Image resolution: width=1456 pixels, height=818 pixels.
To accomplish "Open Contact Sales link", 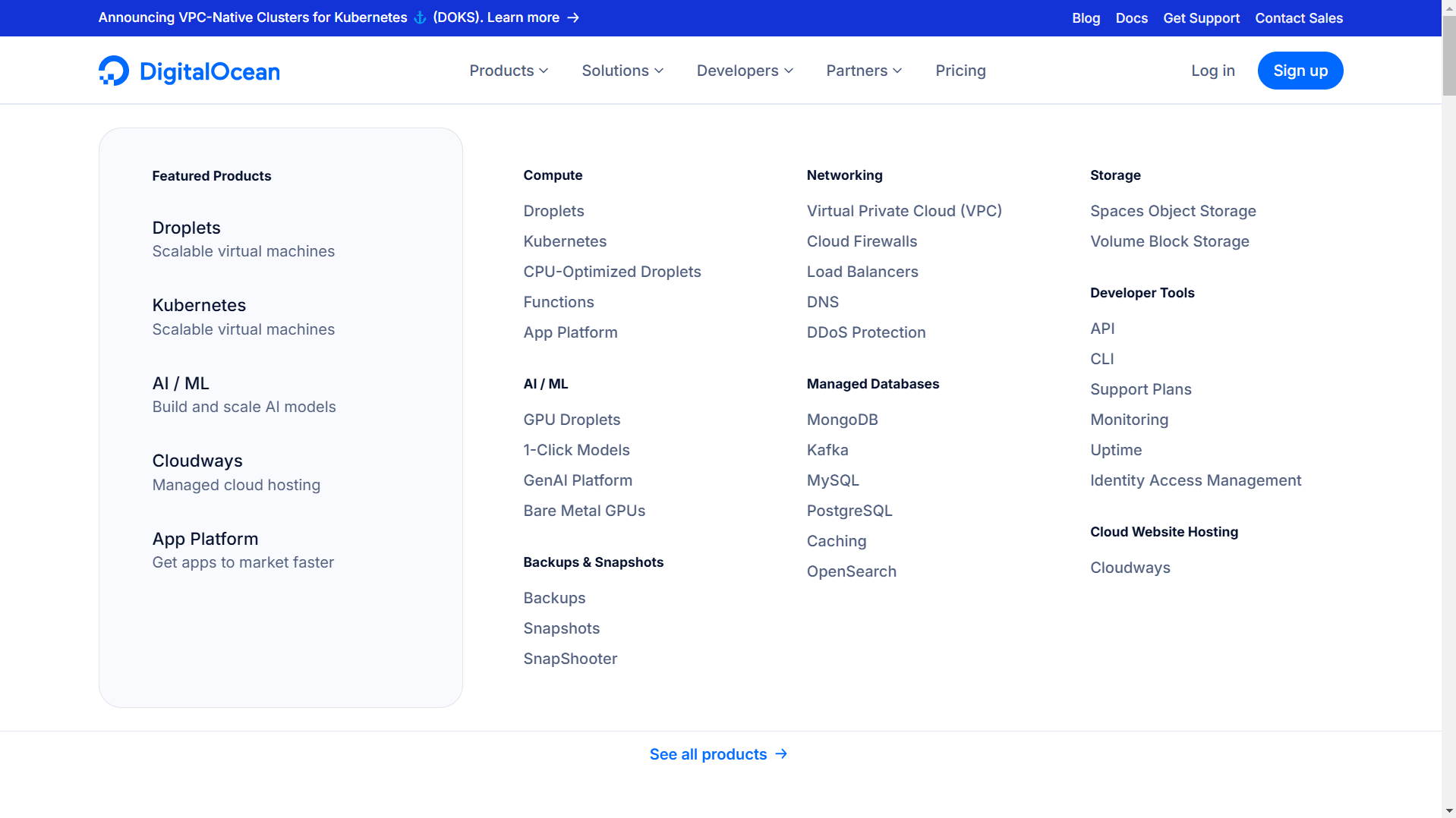I will point(1298,18).
